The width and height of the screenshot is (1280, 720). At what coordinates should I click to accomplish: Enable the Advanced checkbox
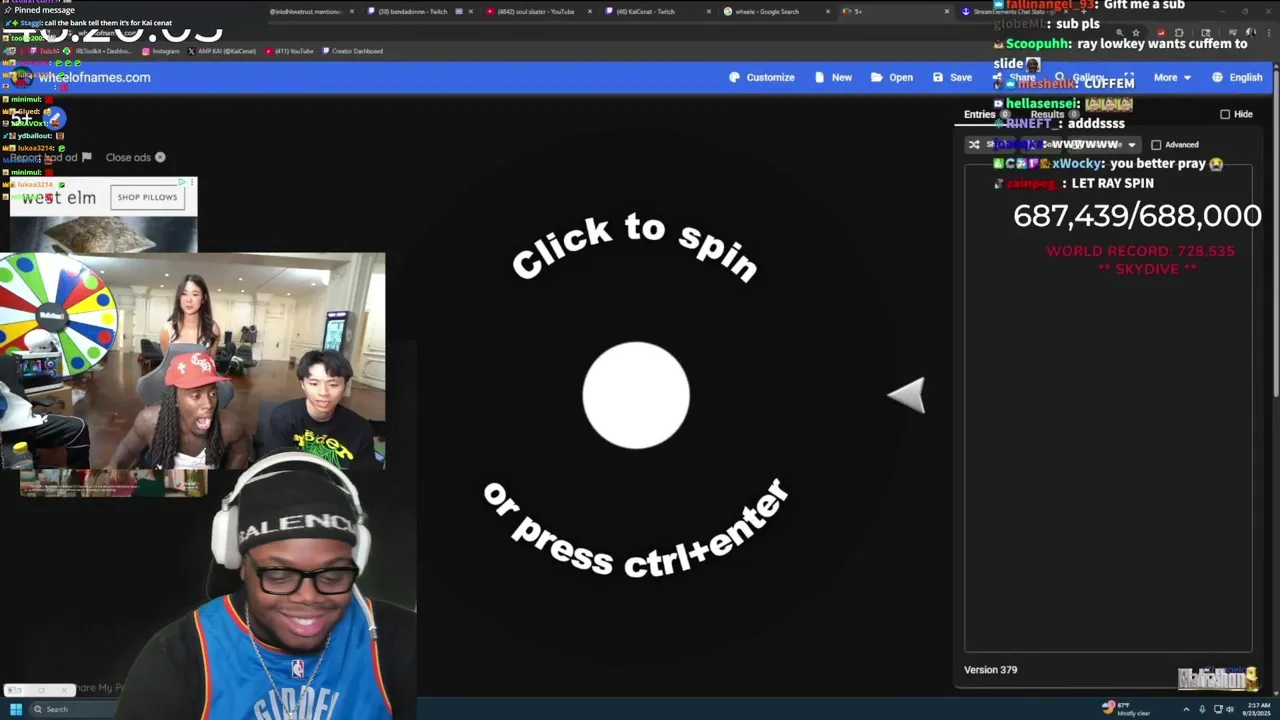(1156, 145)
